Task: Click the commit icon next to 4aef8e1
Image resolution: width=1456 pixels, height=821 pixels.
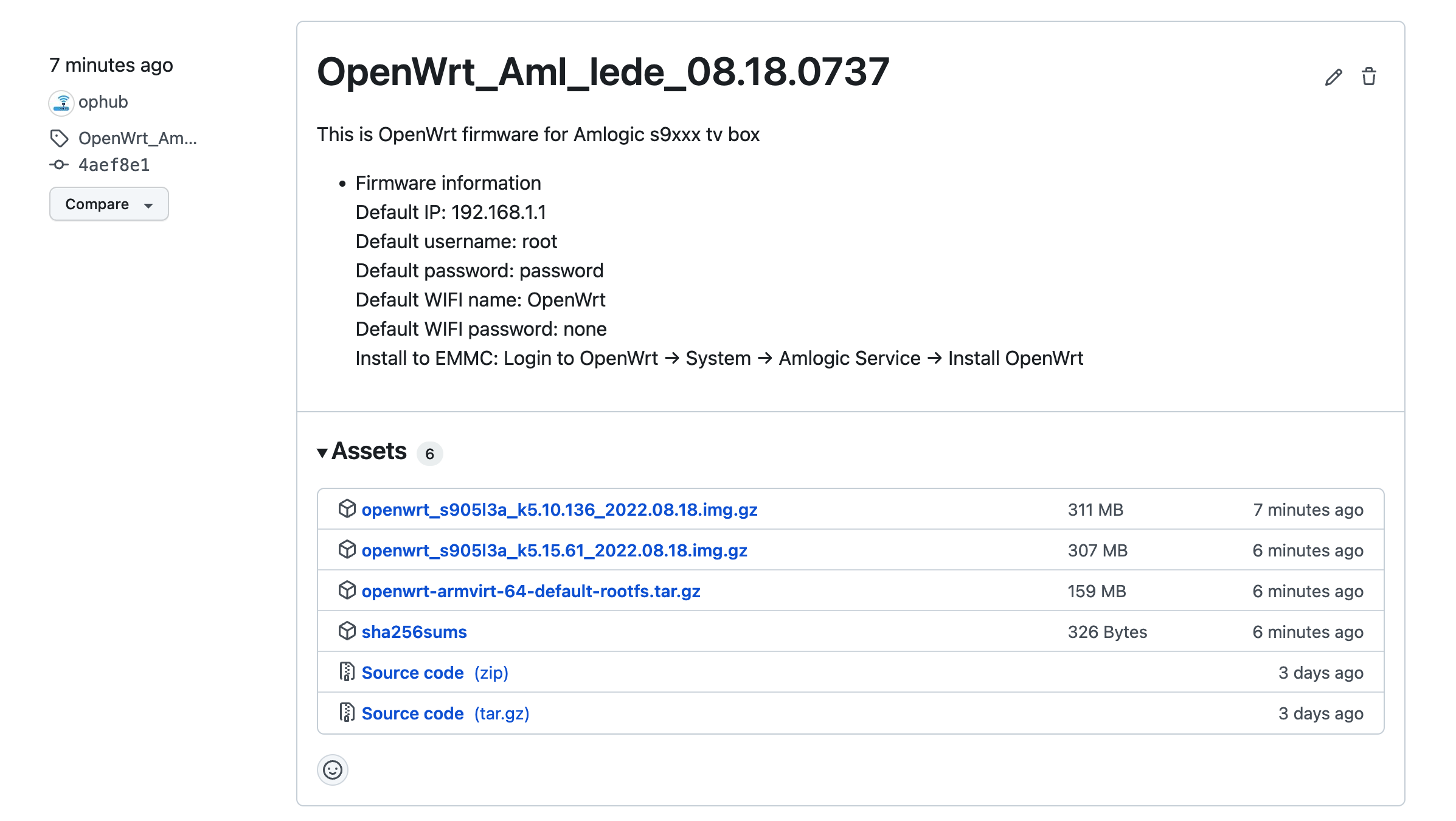Action: [59, 164]
